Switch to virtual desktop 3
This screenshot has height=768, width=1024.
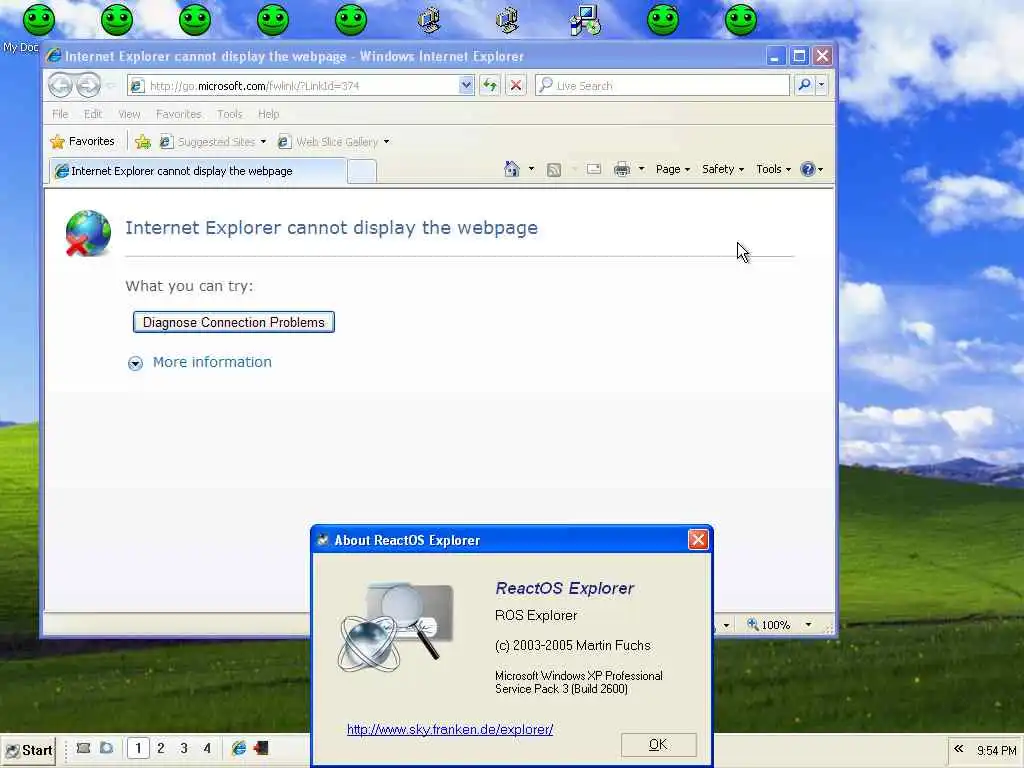[184, 748]
